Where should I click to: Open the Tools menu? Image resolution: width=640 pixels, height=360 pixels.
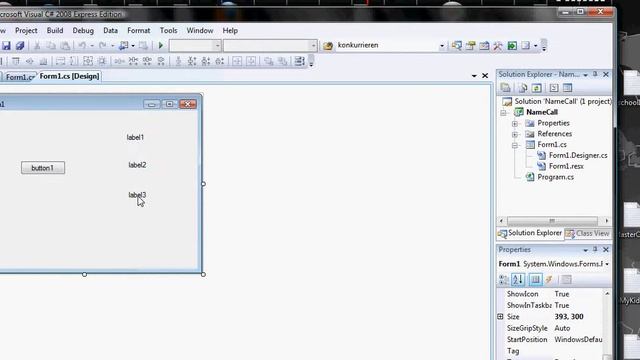[x=168, y=31]
